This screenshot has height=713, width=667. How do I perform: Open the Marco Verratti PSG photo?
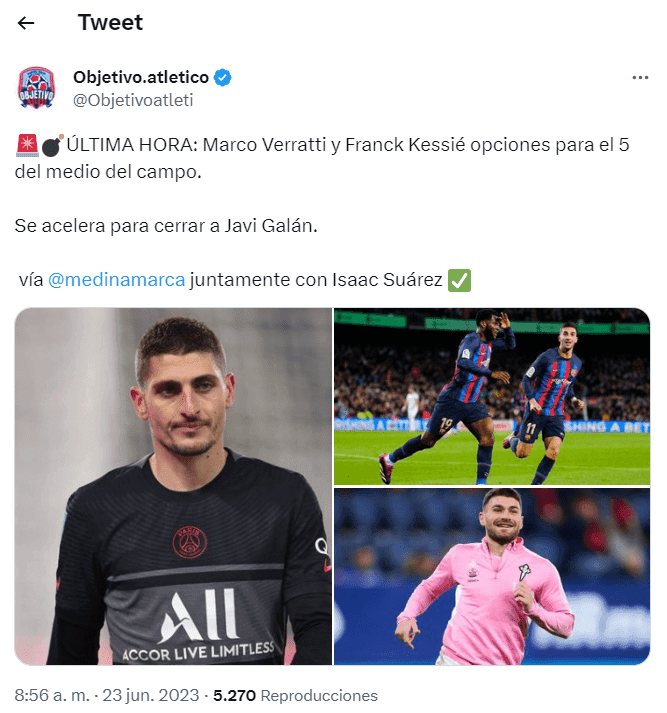click(x=173, y=486)
